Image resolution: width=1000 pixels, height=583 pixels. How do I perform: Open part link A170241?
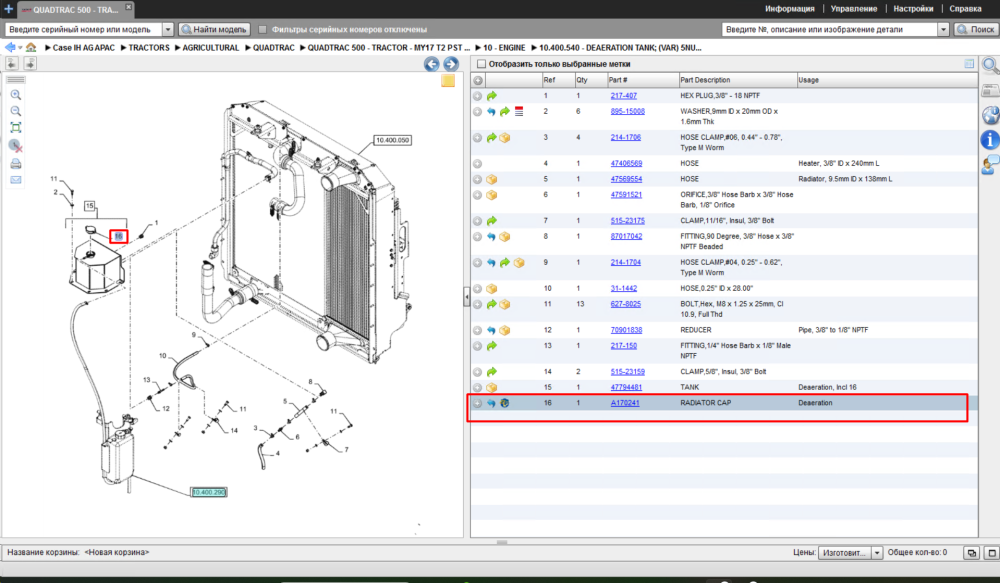[x=624, y=403]
